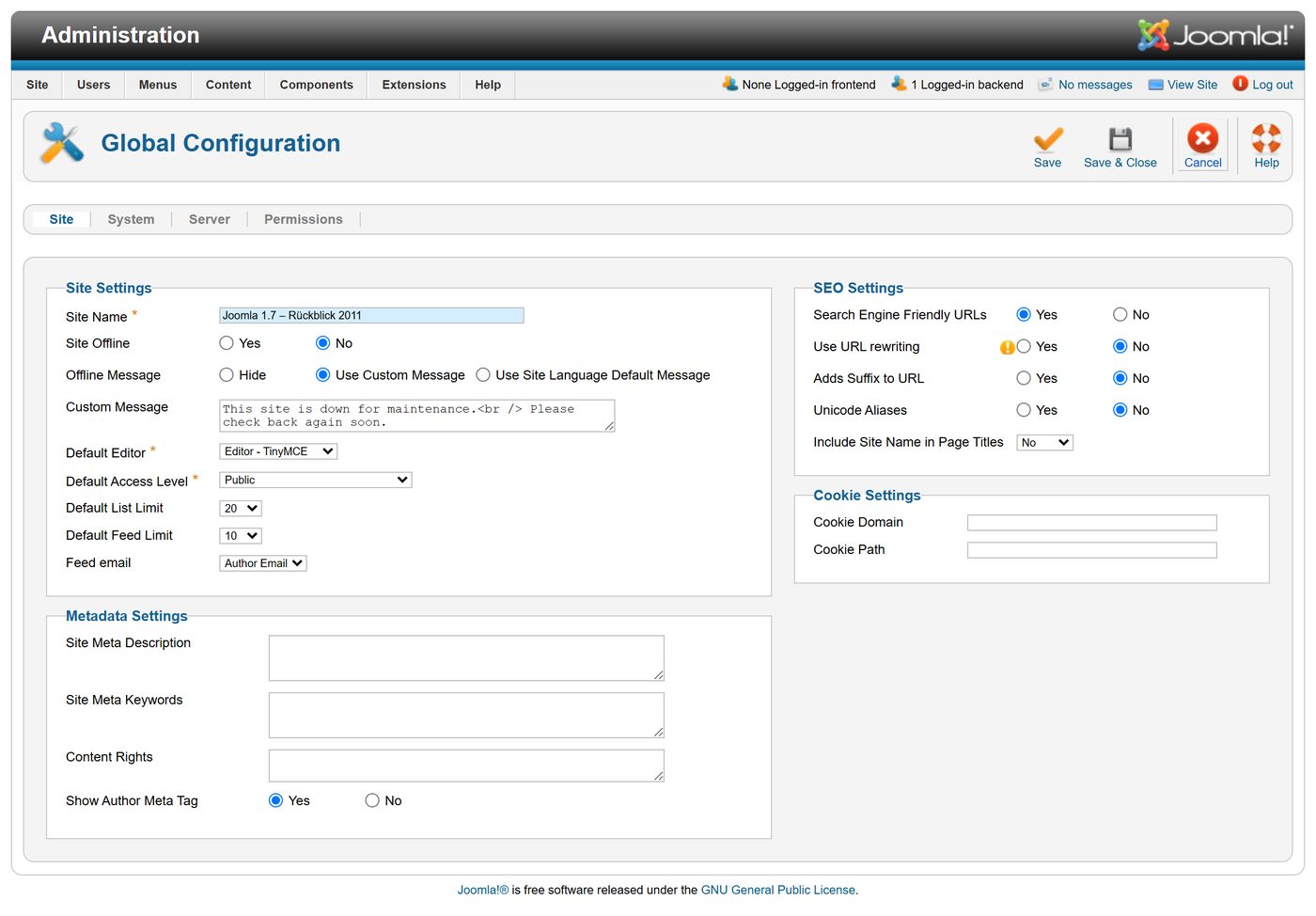The image size is (1316, 916).
Task: Set Search Engine Friendly URLs to Yes
Action: [1024, 315]
